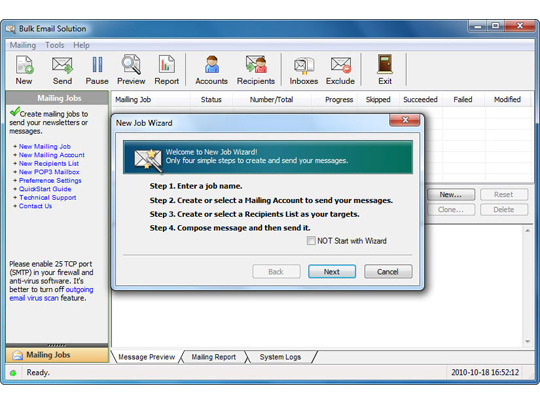Click the Step 4 Compose message text

click(x=230, y=228)
